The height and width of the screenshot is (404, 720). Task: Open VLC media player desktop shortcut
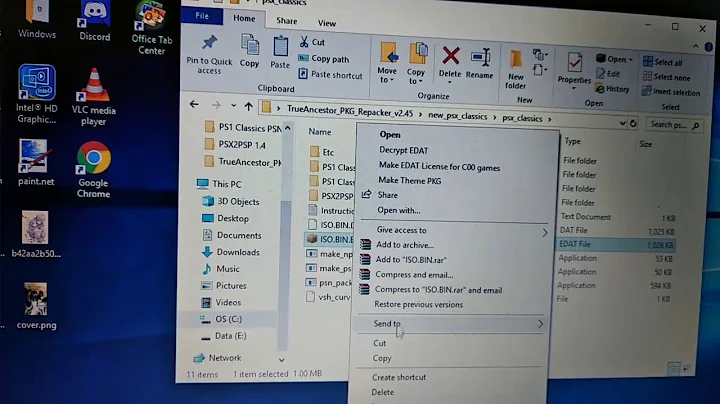pos(94,96)
